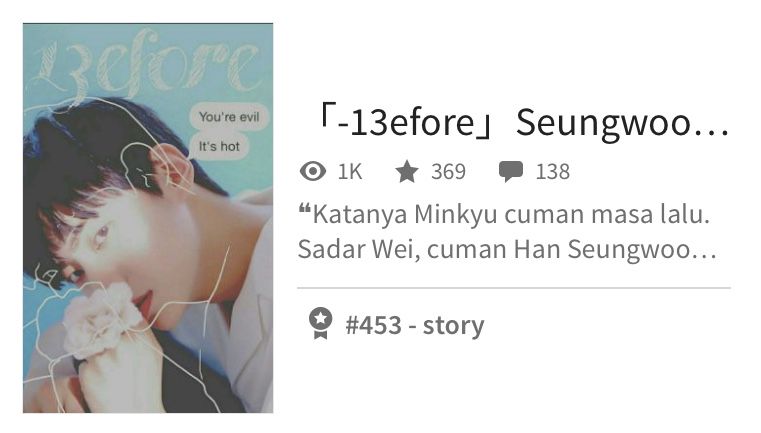This screenshot has width=761, height=433.
Task: Click the divider line above the ranking
Action: coord(514,288)
